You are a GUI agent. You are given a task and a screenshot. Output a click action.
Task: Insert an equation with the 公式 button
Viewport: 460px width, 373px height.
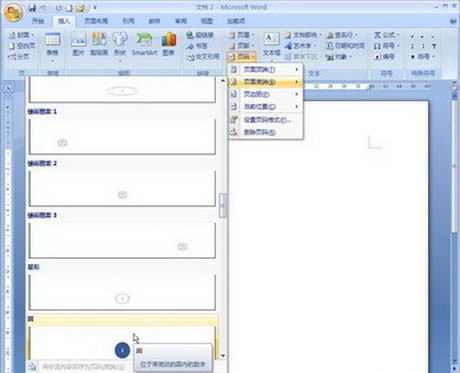click(386, 35)
